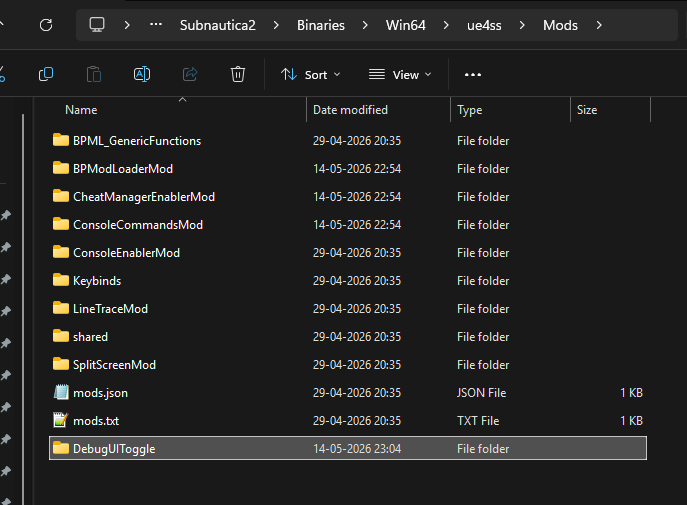
Task: Go to the Win64 breadcrumb folder
Action: tap(405, 25)
